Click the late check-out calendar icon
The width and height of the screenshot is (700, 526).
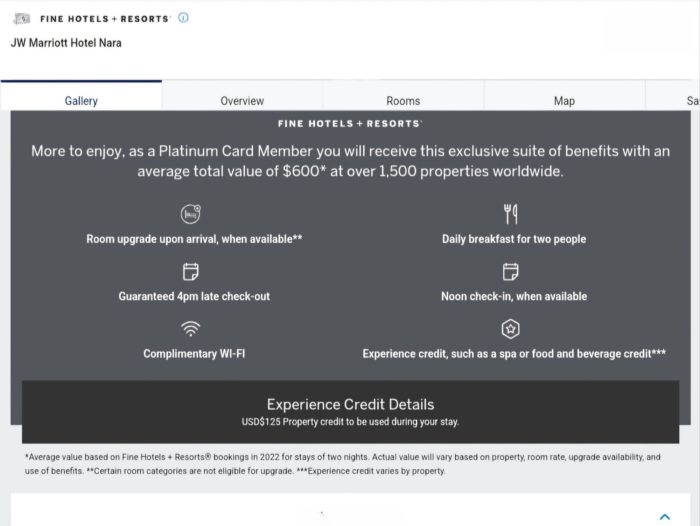coord(191,272)
